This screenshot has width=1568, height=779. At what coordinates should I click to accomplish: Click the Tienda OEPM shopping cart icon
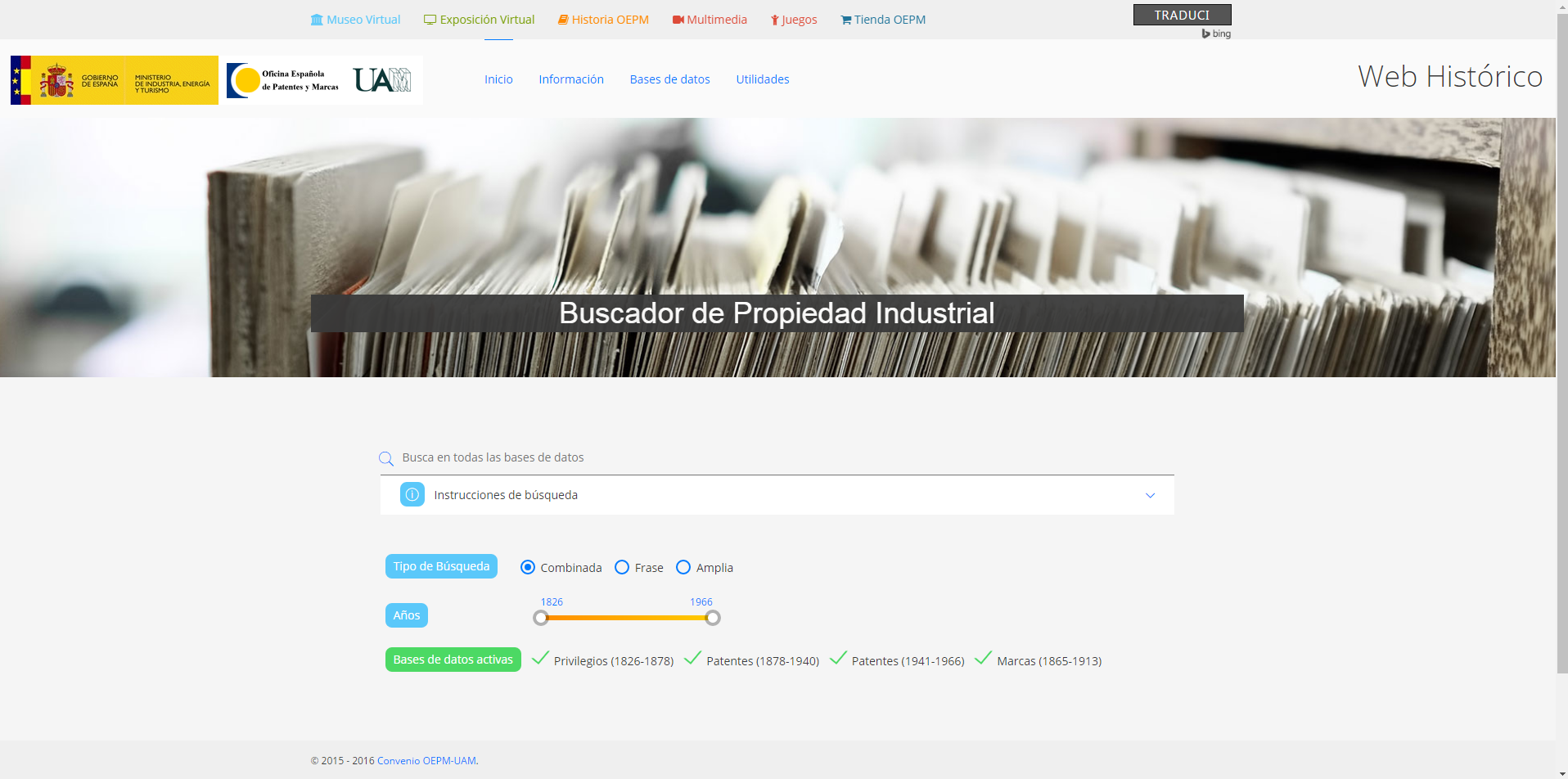(846, 20)
